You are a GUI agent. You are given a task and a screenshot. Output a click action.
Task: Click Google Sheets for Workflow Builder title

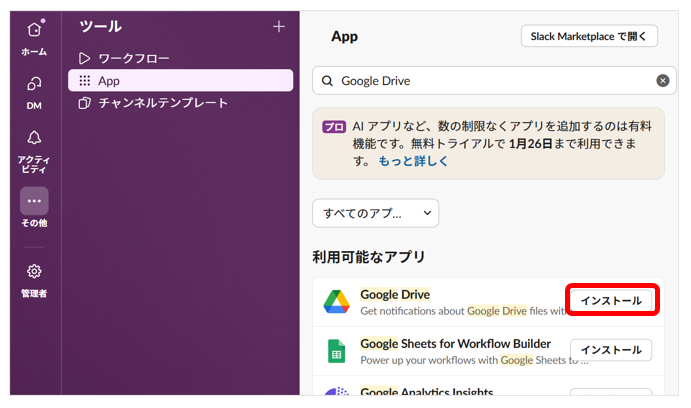(456, 344)
